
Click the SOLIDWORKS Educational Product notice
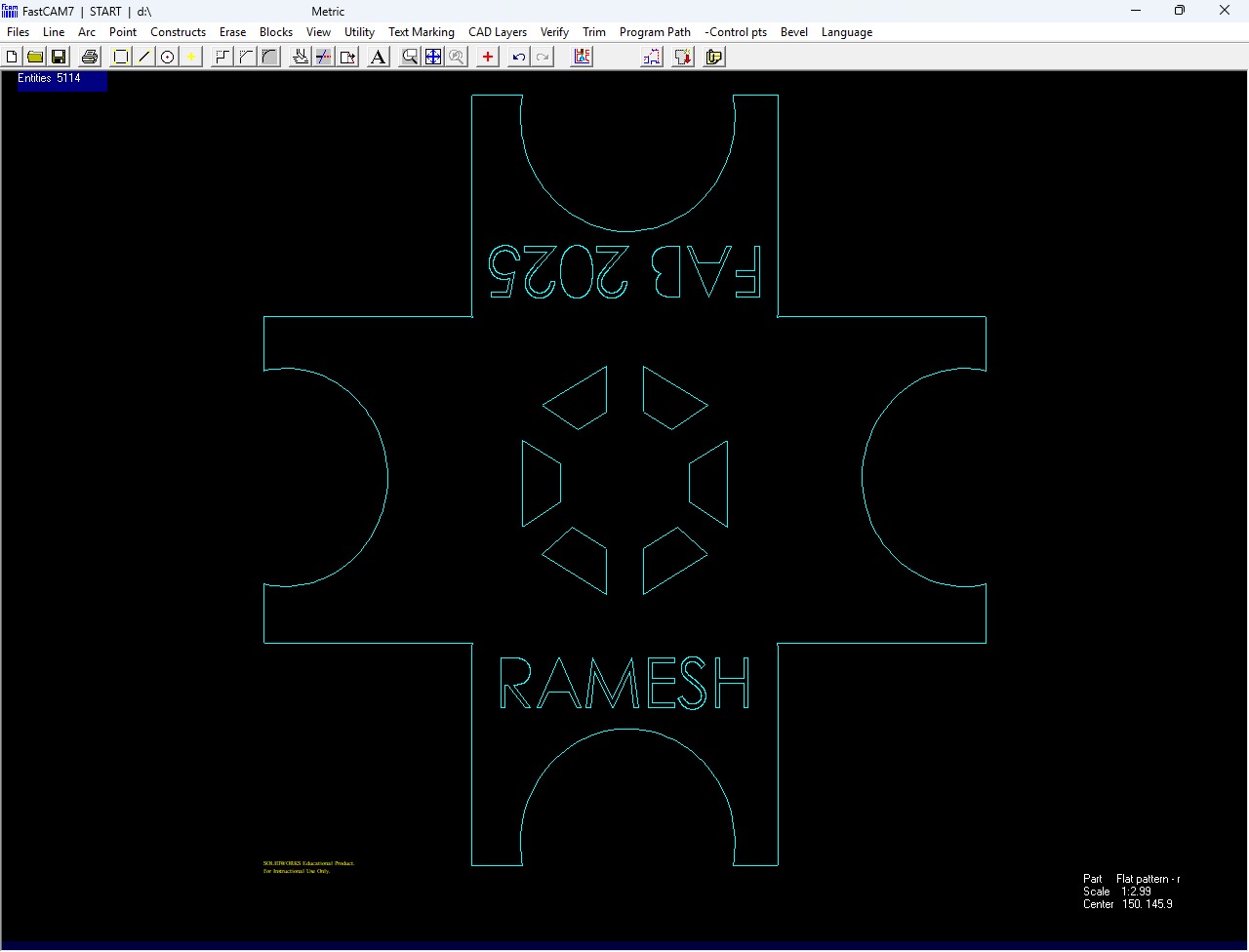tap(308, 867)
